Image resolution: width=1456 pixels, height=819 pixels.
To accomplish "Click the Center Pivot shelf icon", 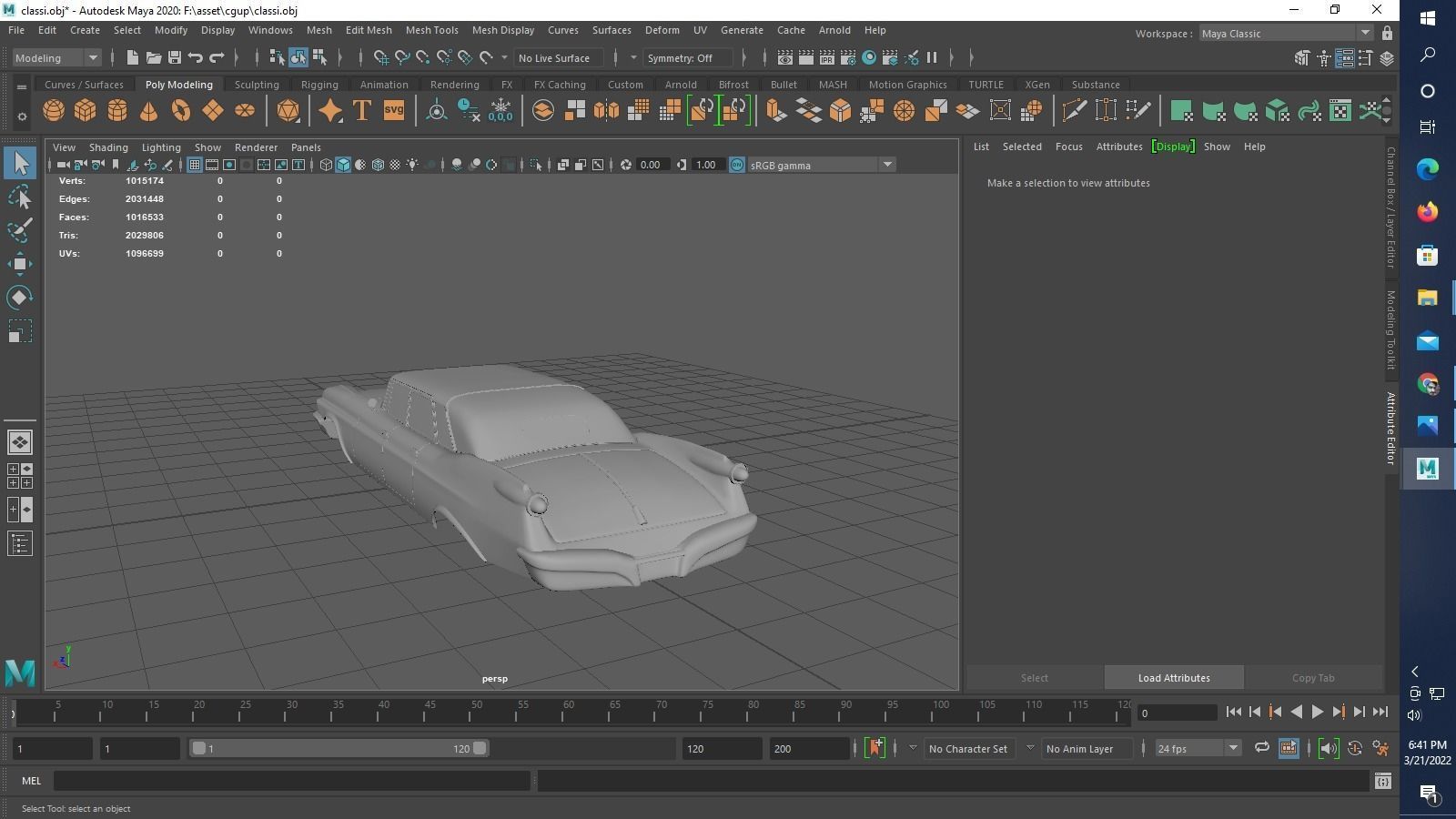I will [x=437, y=111].
